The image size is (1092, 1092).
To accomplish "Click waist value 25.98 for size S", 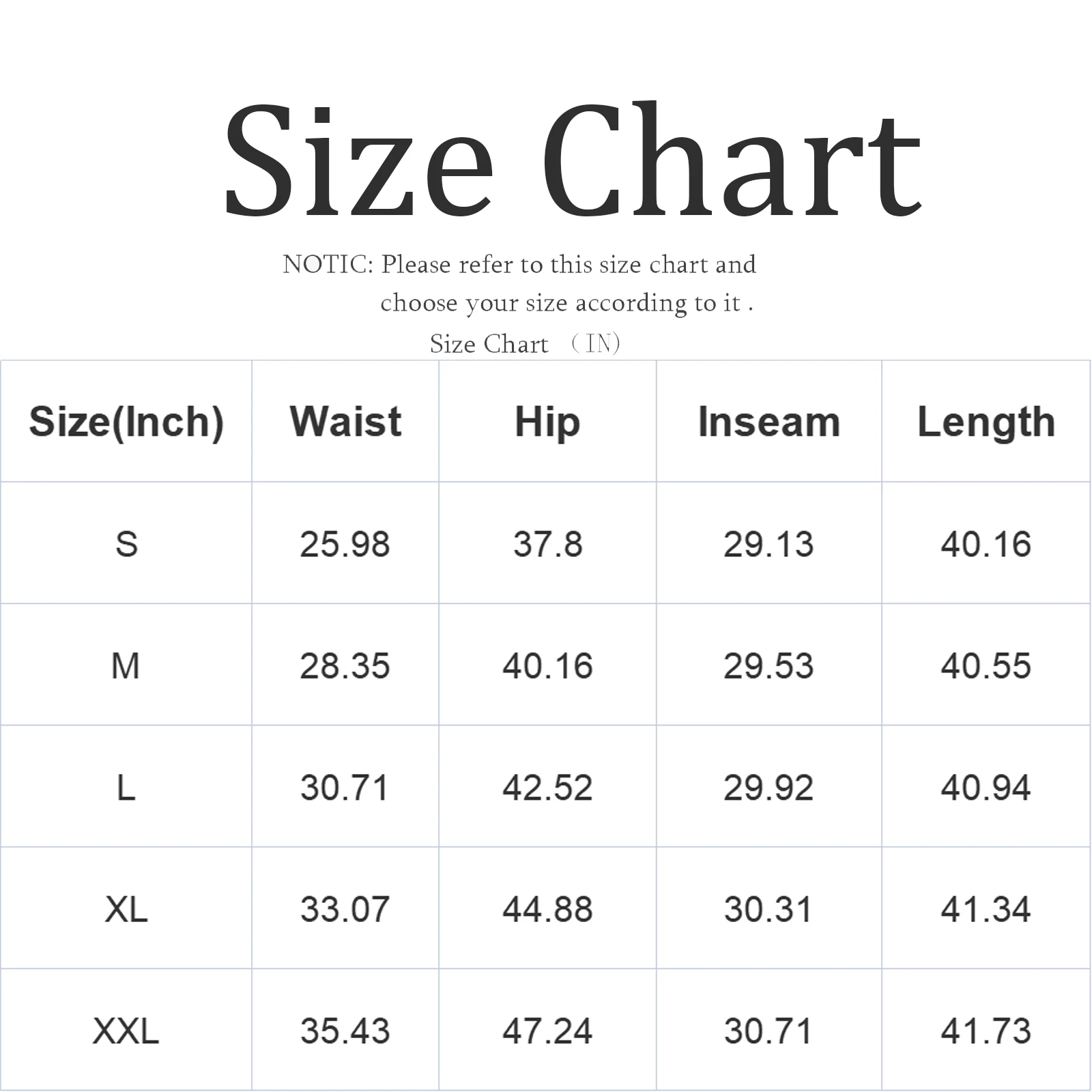I will tap(345, 544).
